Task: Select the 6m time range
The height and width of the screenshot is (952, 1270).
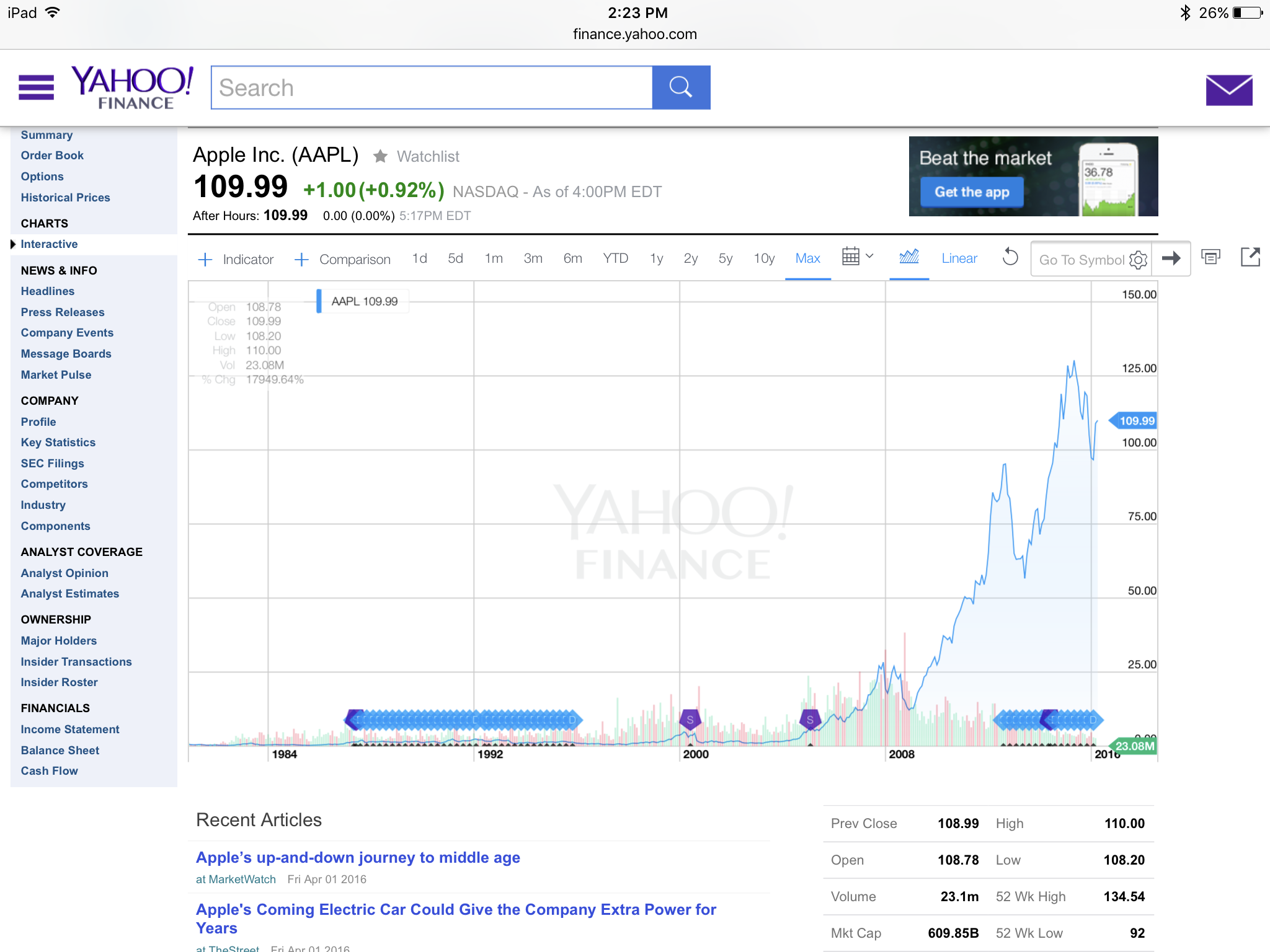Action: pyautogui.click(x=573, y=258)
